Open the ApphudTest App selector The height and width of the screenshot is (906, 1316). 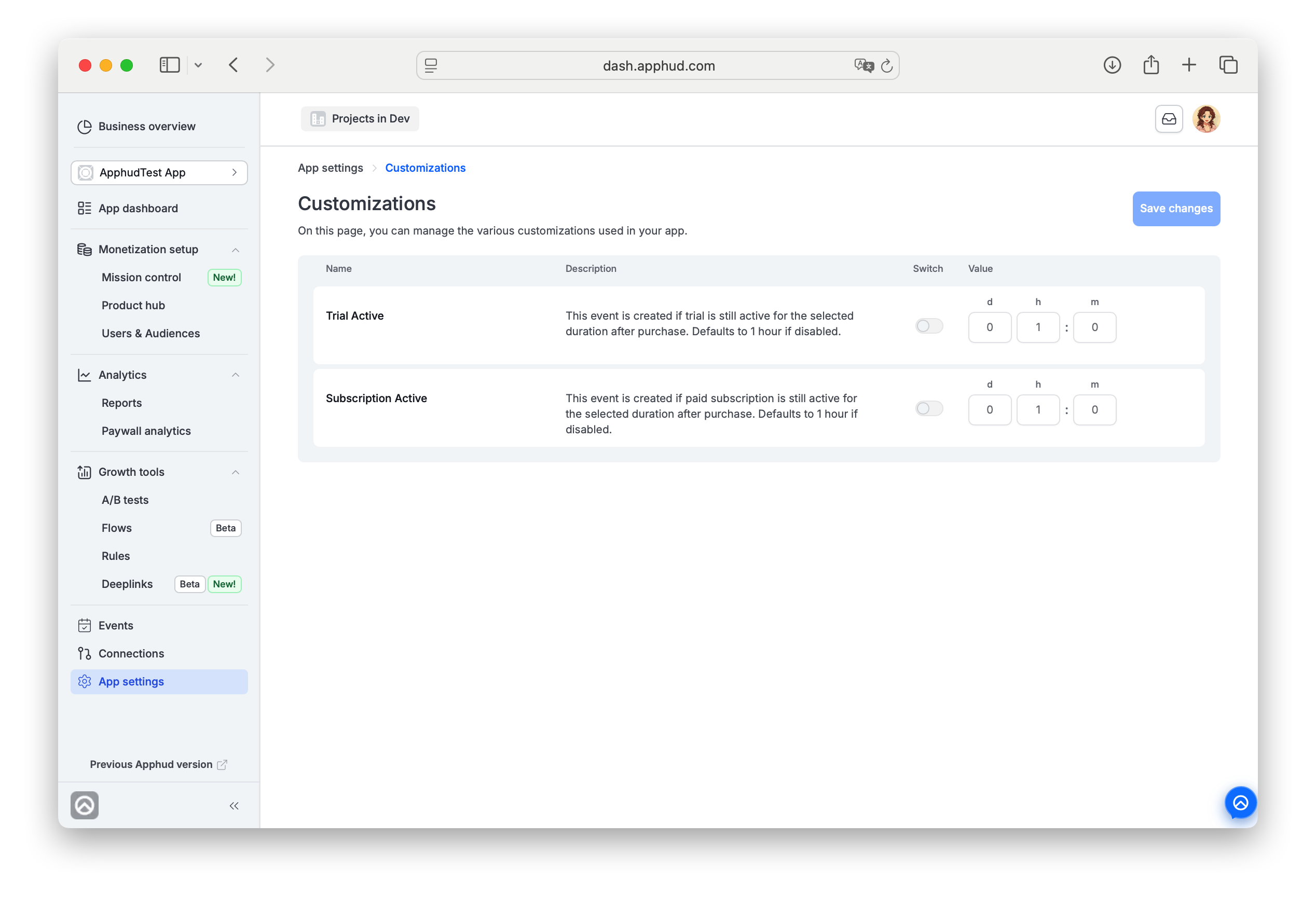(x=159, y=172)
